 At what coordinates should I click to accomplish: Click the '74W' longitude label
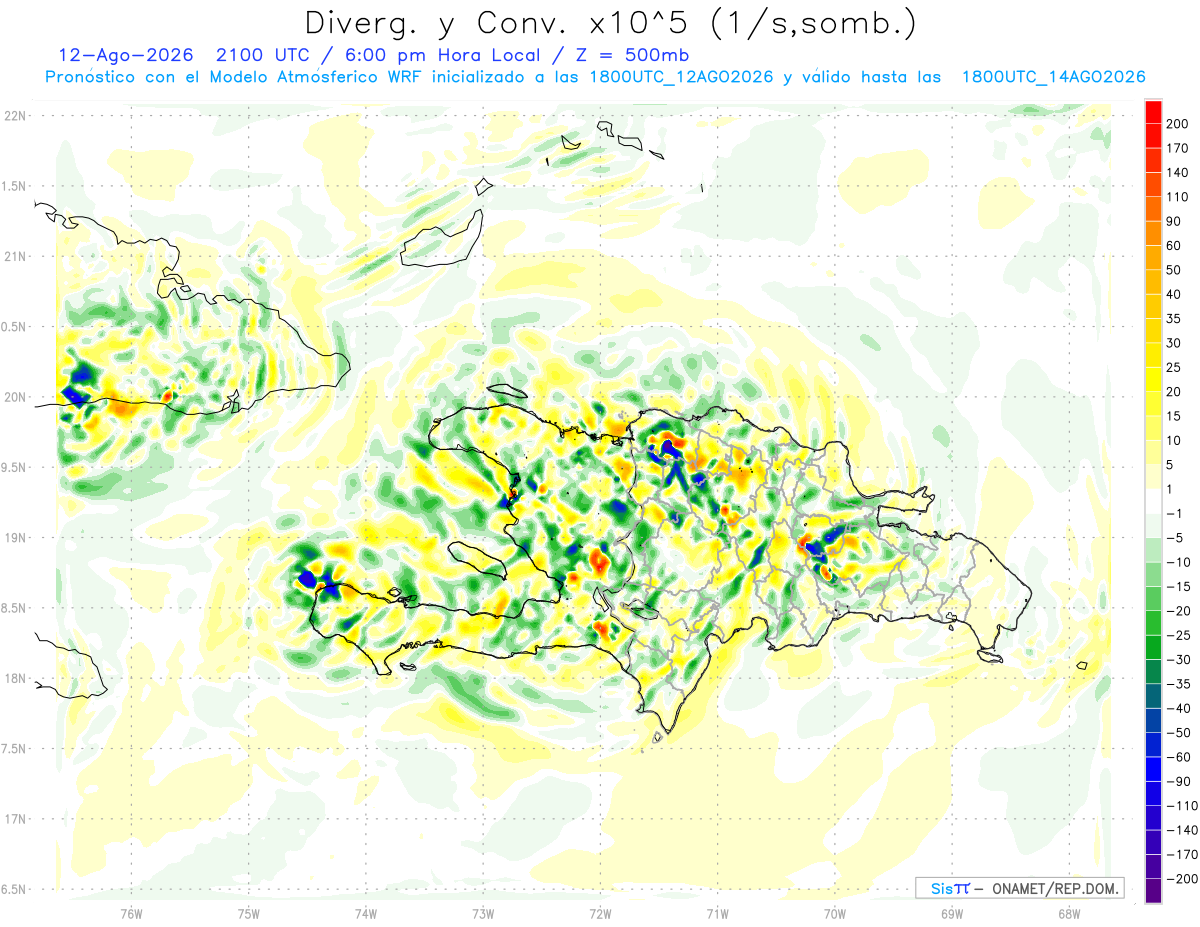[x=365, y=912]
